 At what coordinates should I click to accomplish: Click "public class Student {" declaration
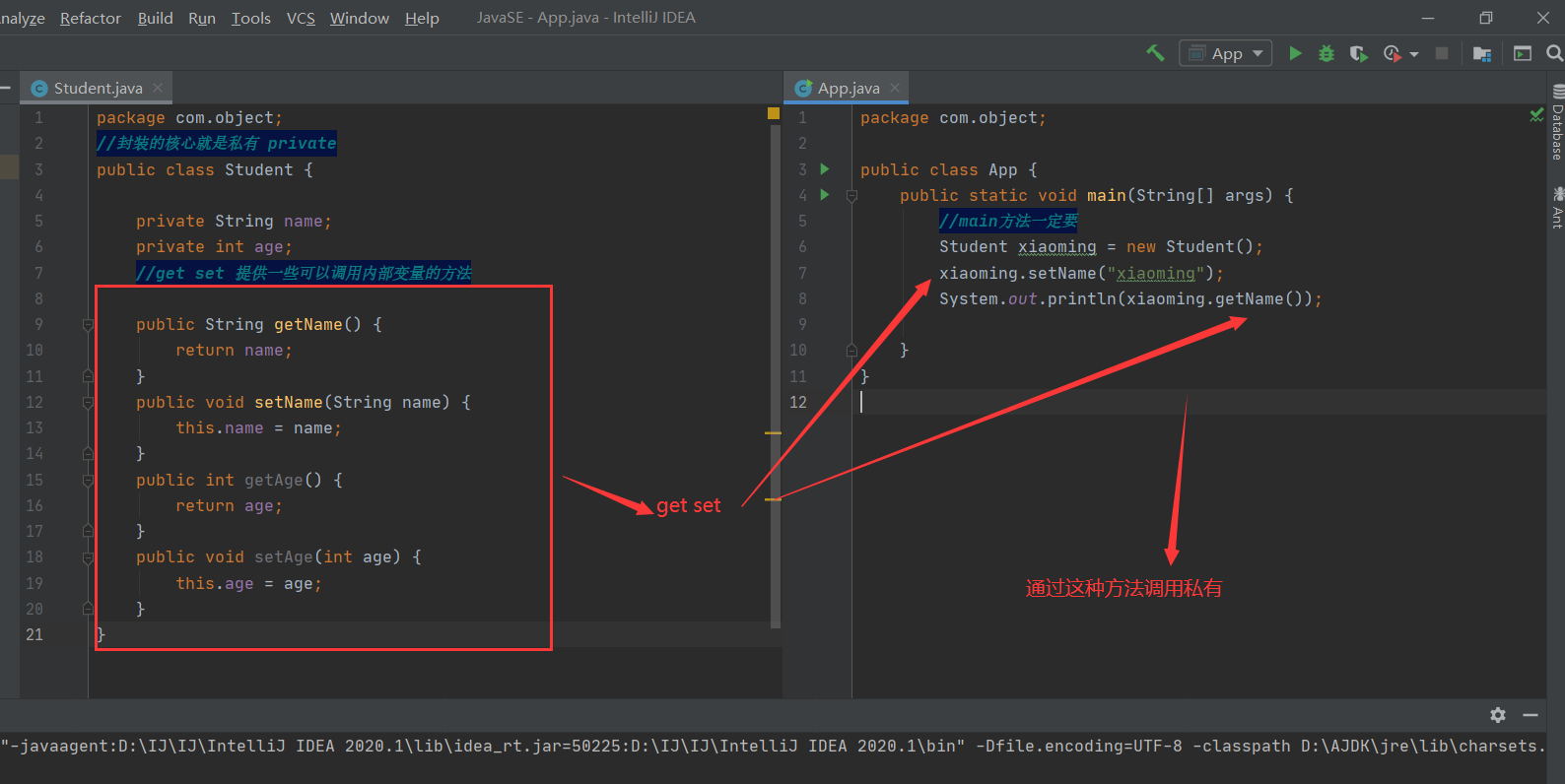pyautogui.click(x=205, y=169)
